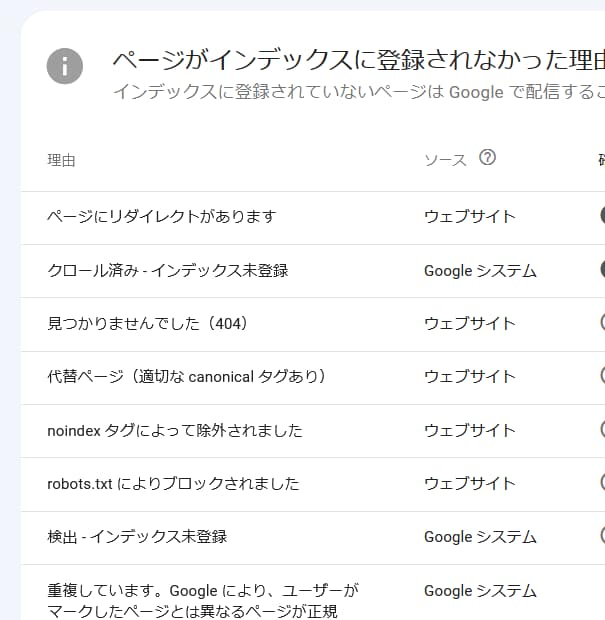605x620 pixels.
Task: Click ウェブサイト in the canonical row
Action: click(470, 377)
